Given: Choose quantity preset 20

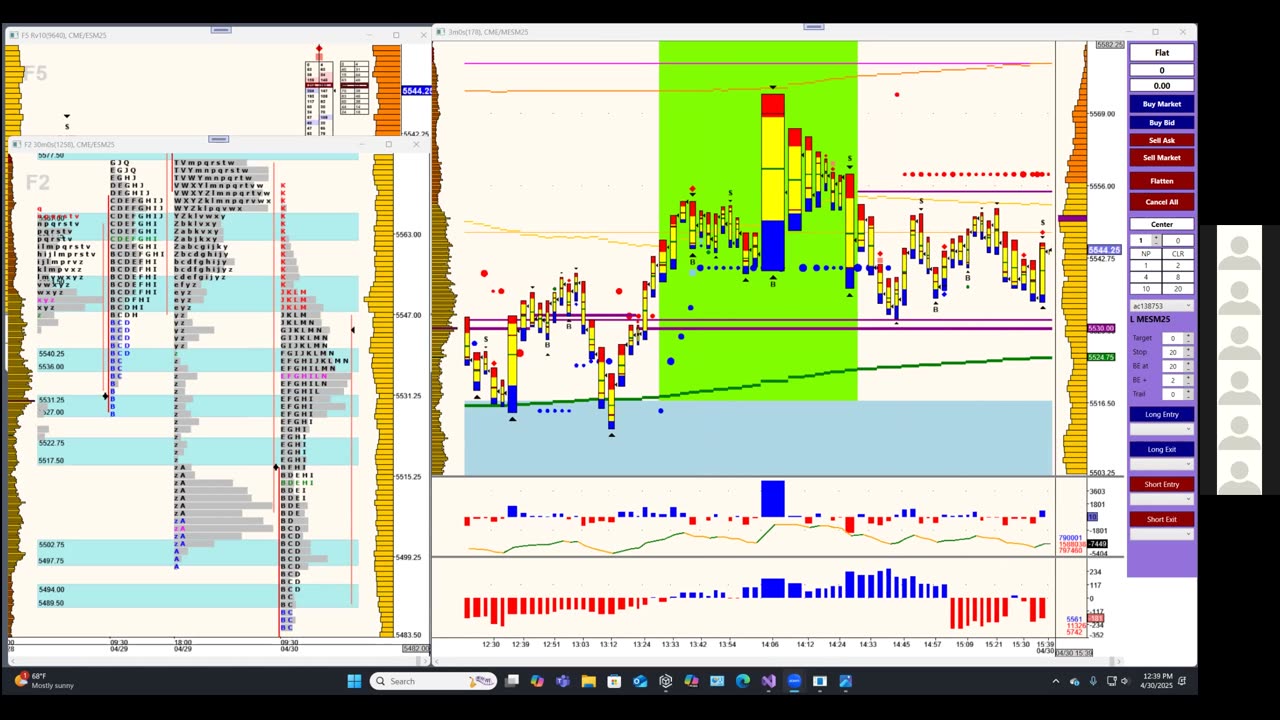Looking at the screenshot, I should point(1178,288).
